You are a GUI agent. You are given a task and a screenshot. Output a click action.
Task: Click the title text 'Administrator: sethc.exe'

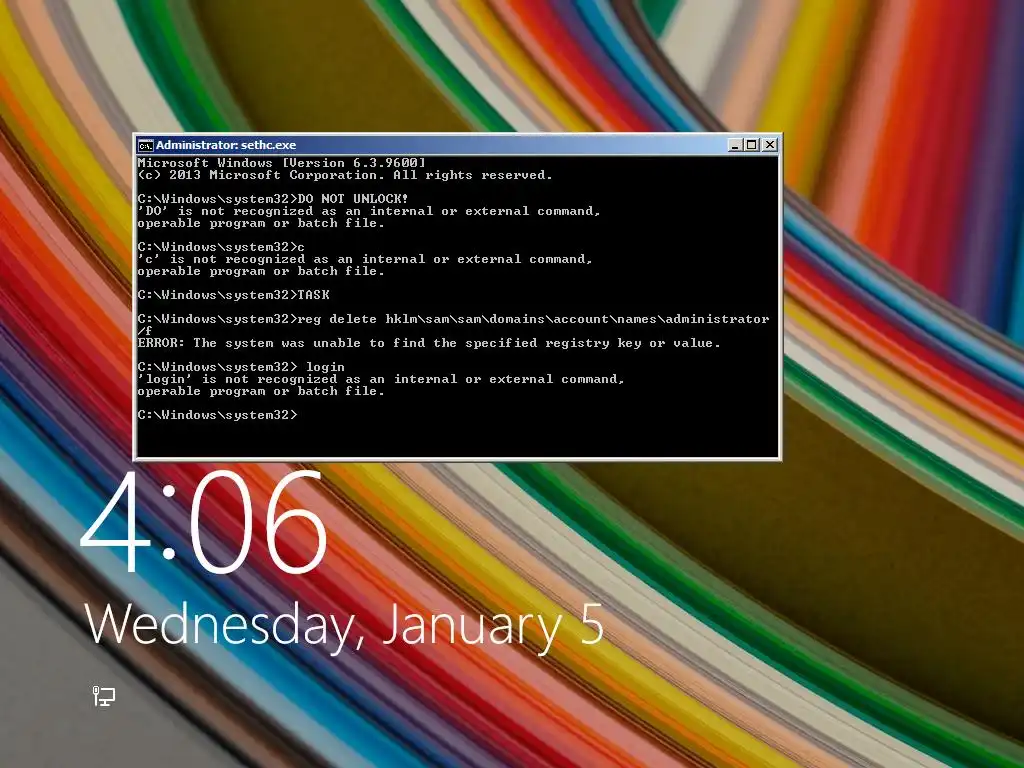point(226,145)
